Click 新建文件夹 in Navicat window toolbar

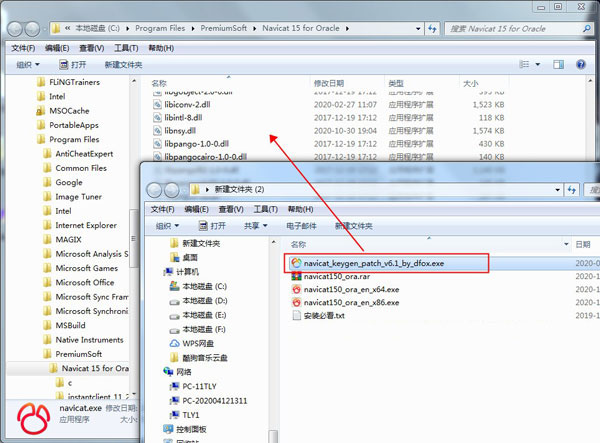point(123,65)
